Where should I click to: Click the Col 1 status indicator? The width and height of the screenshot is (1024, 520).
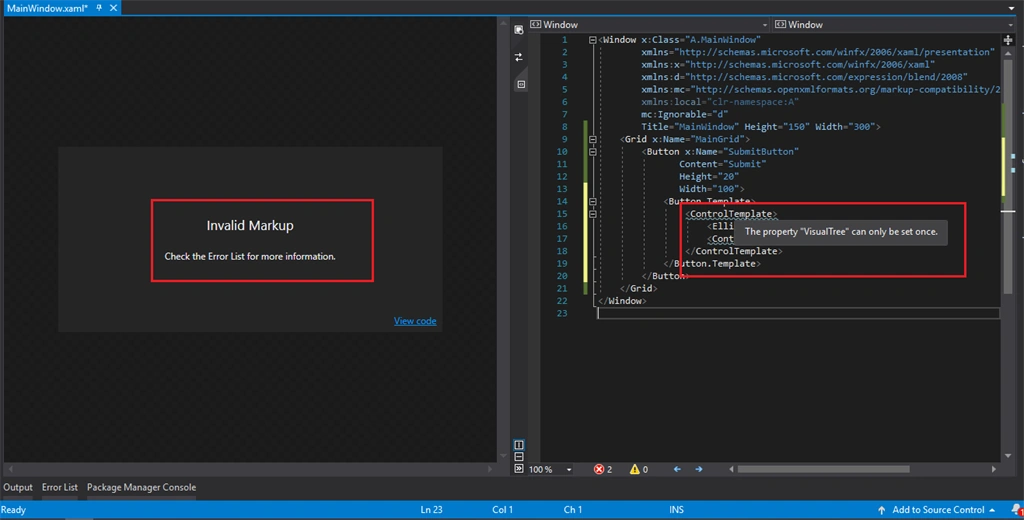(x=503, y=510)
